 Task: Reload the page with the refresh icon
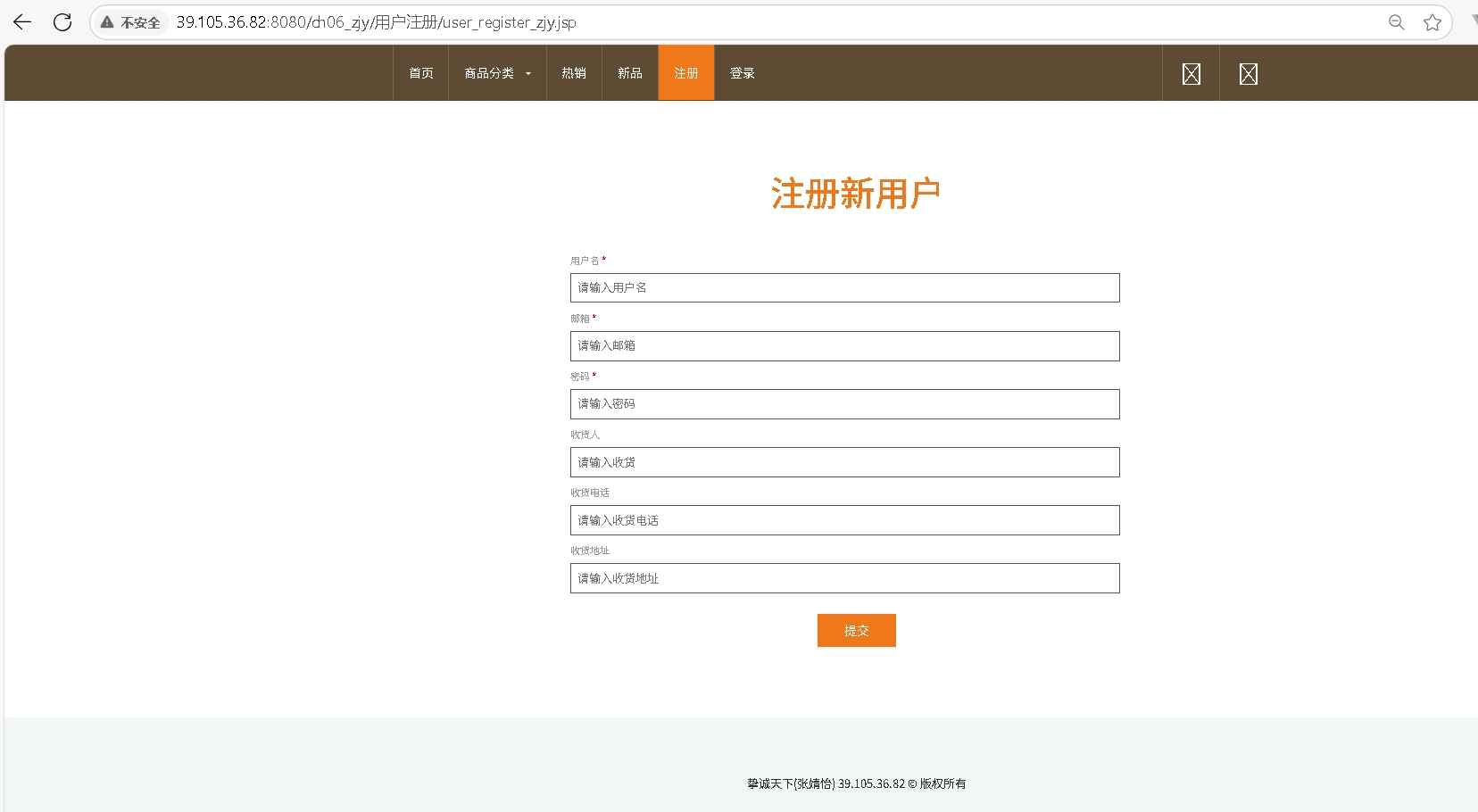point(62,22)
